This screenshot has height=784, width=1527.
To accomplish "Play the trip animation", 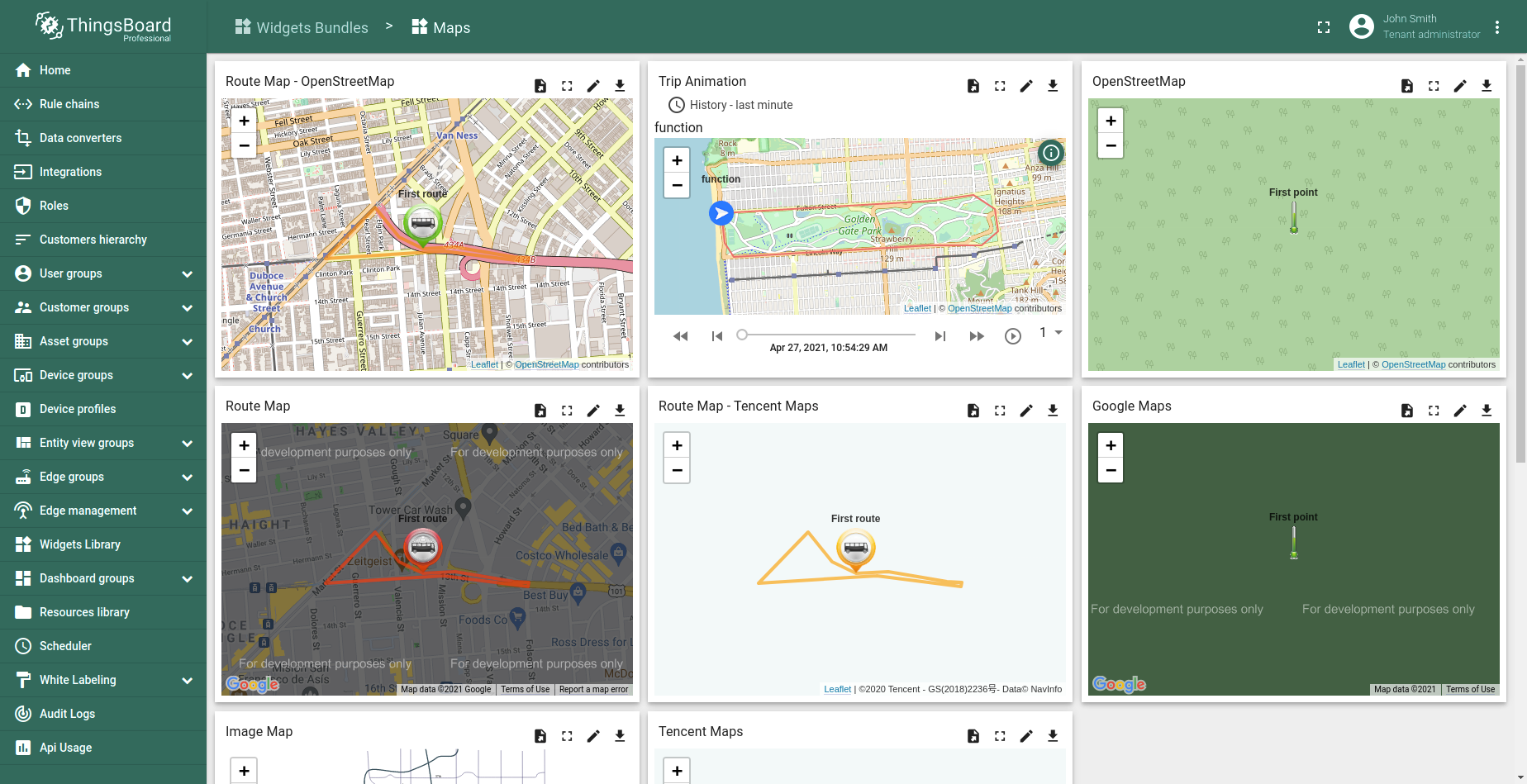I will (1013, 336).
